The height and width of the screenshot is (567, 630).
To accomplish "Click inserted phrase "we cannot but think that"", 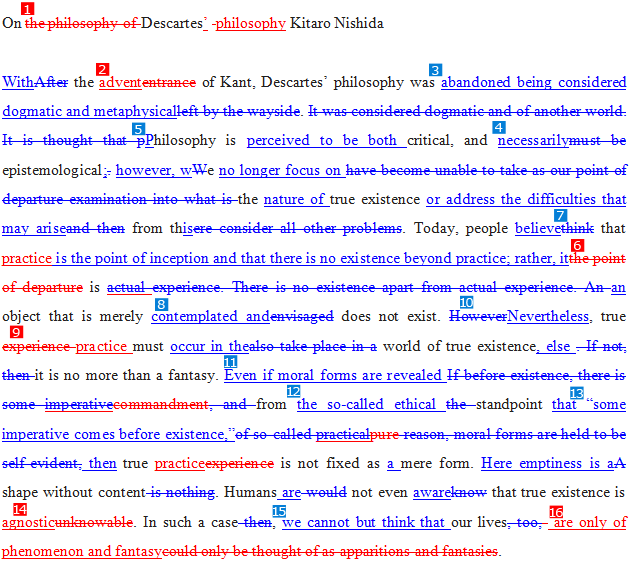I will [x=363, y=522].
